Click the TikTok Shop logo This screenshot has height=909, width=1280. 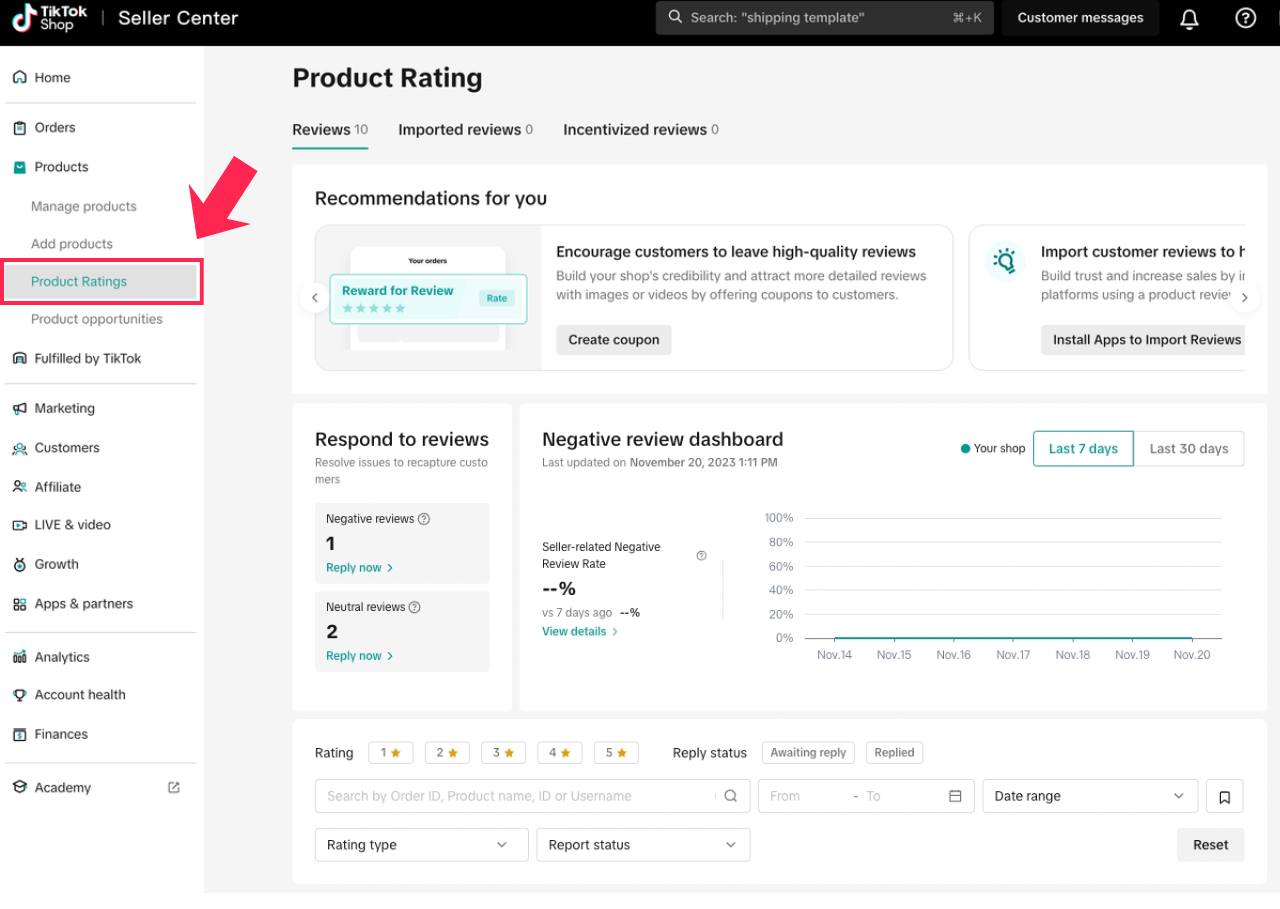(52, 18)
